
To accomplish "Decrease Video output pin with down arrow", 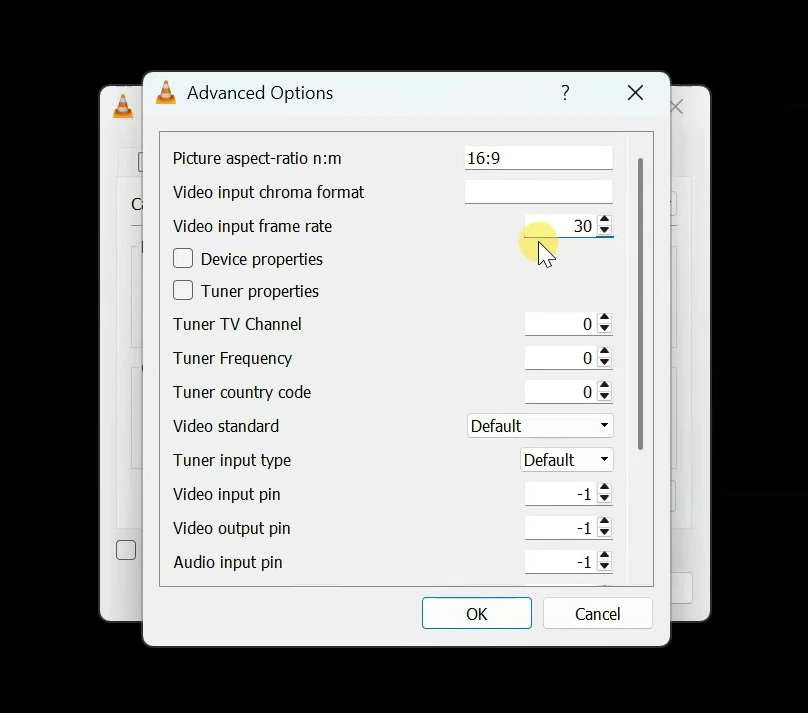I will [x=604, y=533].
